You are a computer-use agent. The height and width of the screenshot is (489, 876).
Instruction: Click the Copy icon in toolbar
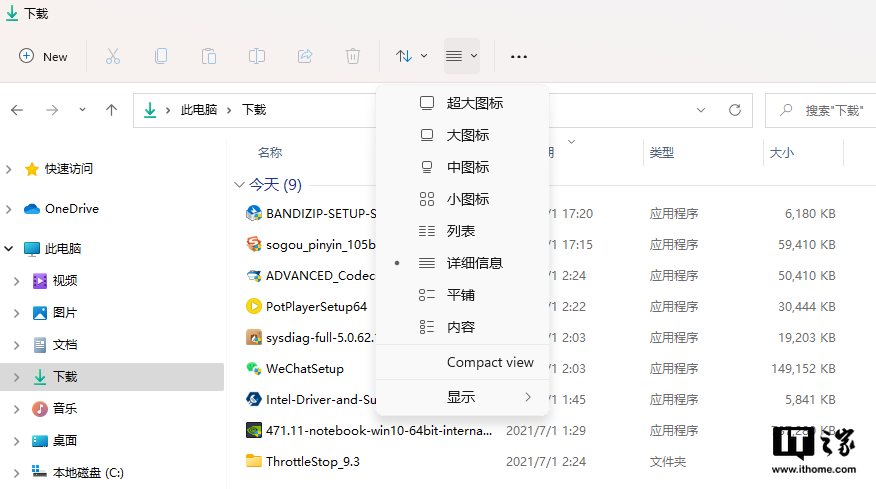tap(161, 57)
